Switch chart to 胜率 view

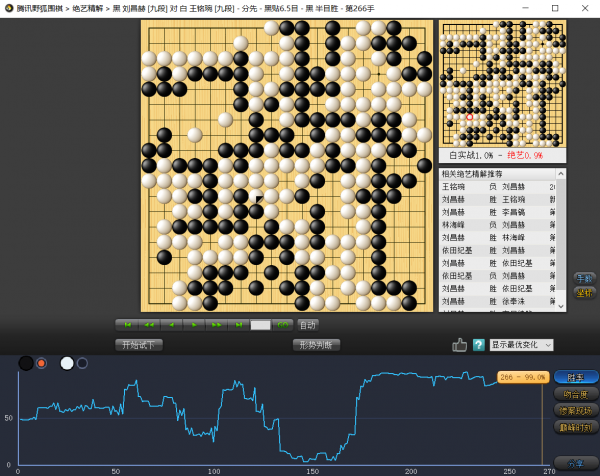(x=576, y=377)
